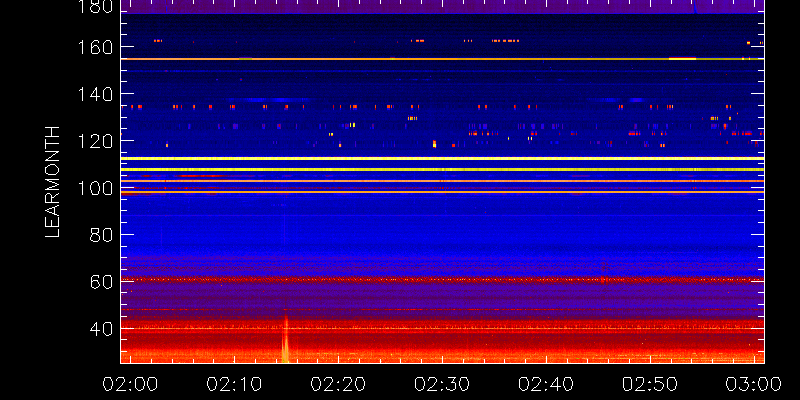The image size is (800, 400).
Task: Click the 60 frequency axis label
Action: 102,282
